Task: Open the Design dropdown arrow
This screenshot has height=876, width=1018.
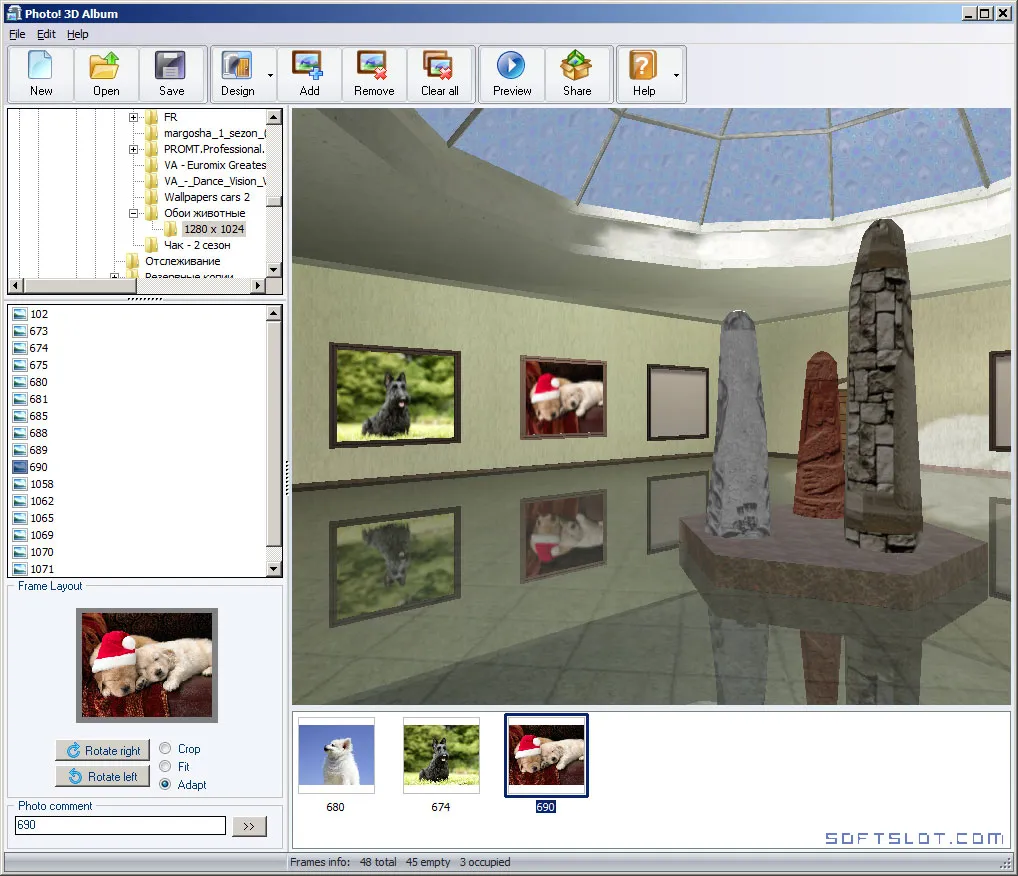Action: click(270, 75)
